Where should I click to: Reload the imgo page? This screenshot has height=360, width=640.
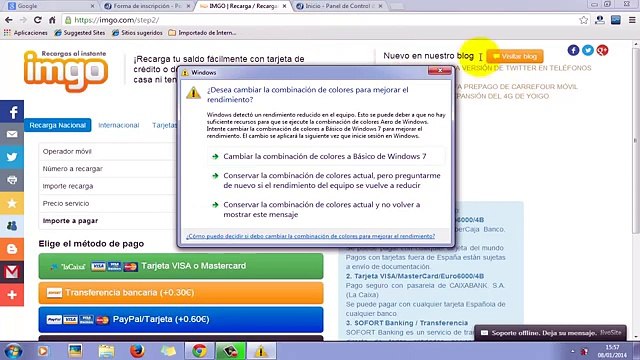38,20
